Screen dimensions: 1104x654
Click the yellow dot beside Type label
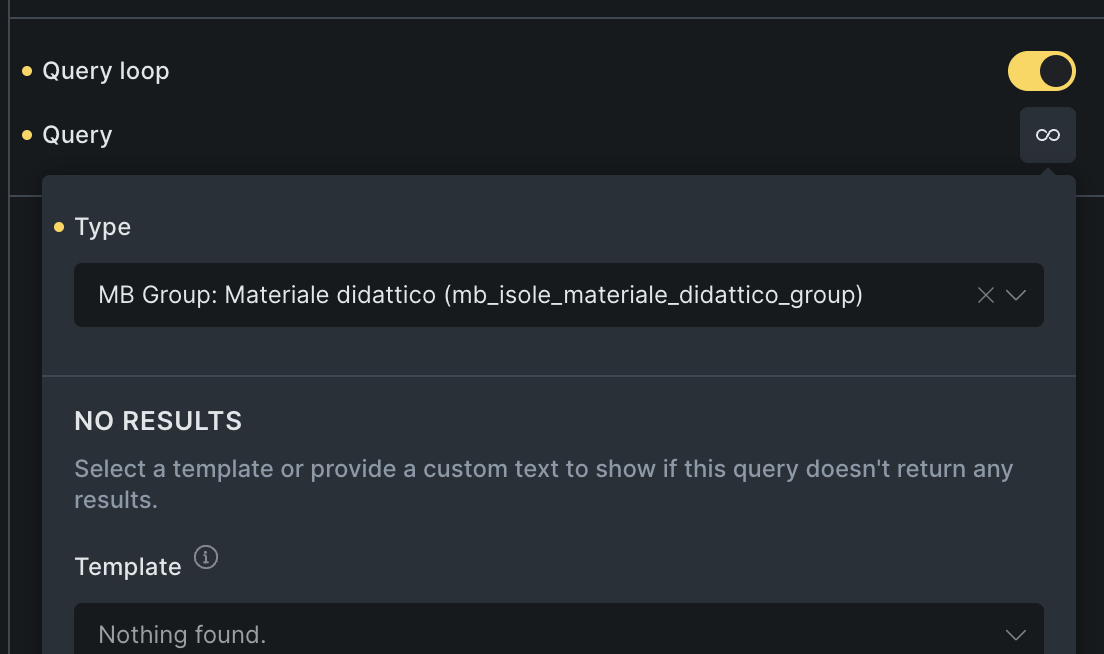[x=59, y=227]
